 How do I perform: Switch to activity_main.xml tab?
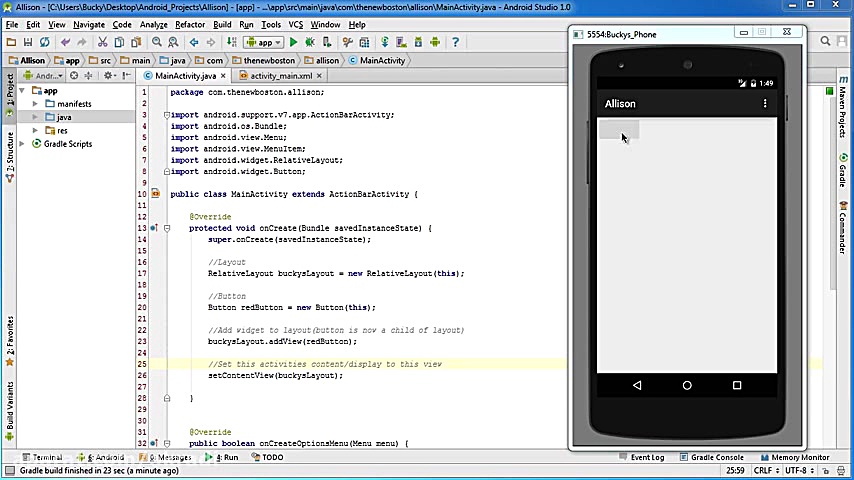[x=277, y=76]
